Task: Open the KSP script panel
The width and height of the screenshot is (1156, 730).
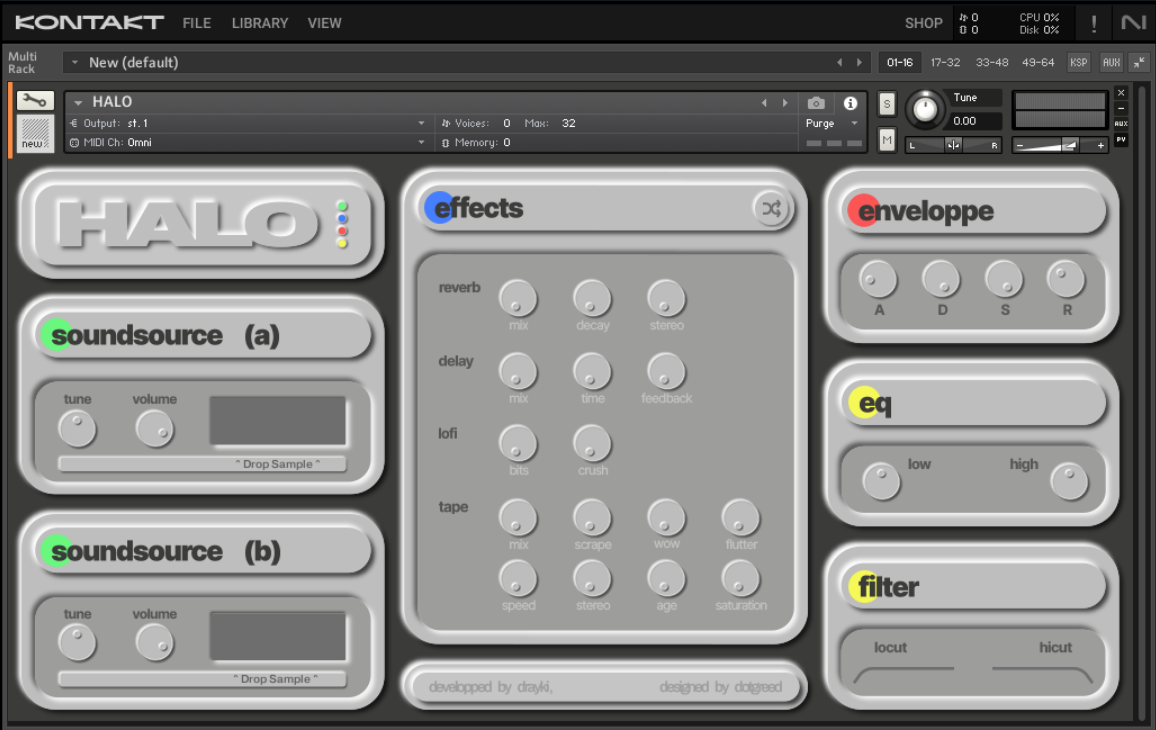Action: pos(1078,62)
